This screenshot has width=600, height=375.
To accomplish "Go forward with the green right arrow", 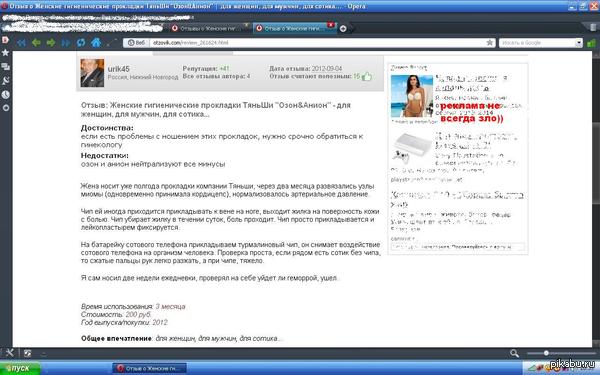I will coord(51,42).
